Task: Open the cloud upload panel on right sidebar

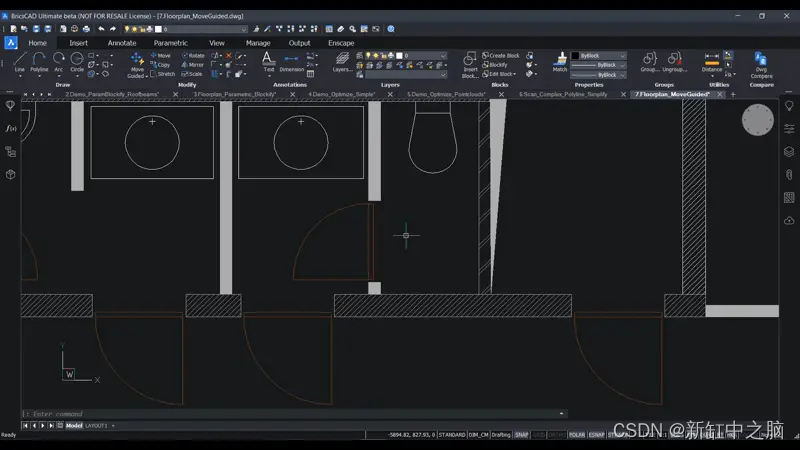Action: coord(789,221)
